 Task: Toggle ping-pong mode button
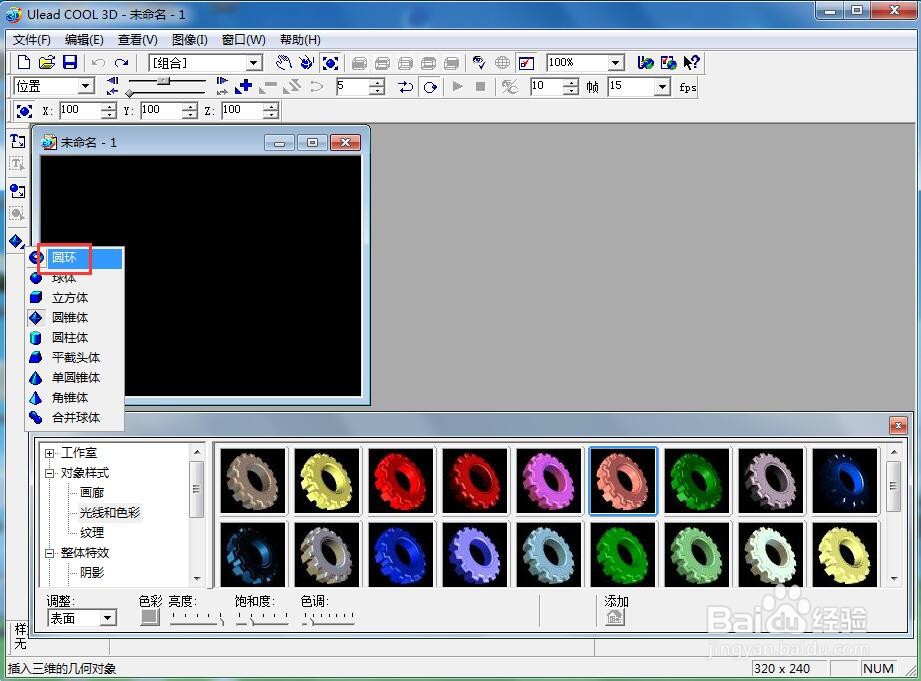coord(405,87)
